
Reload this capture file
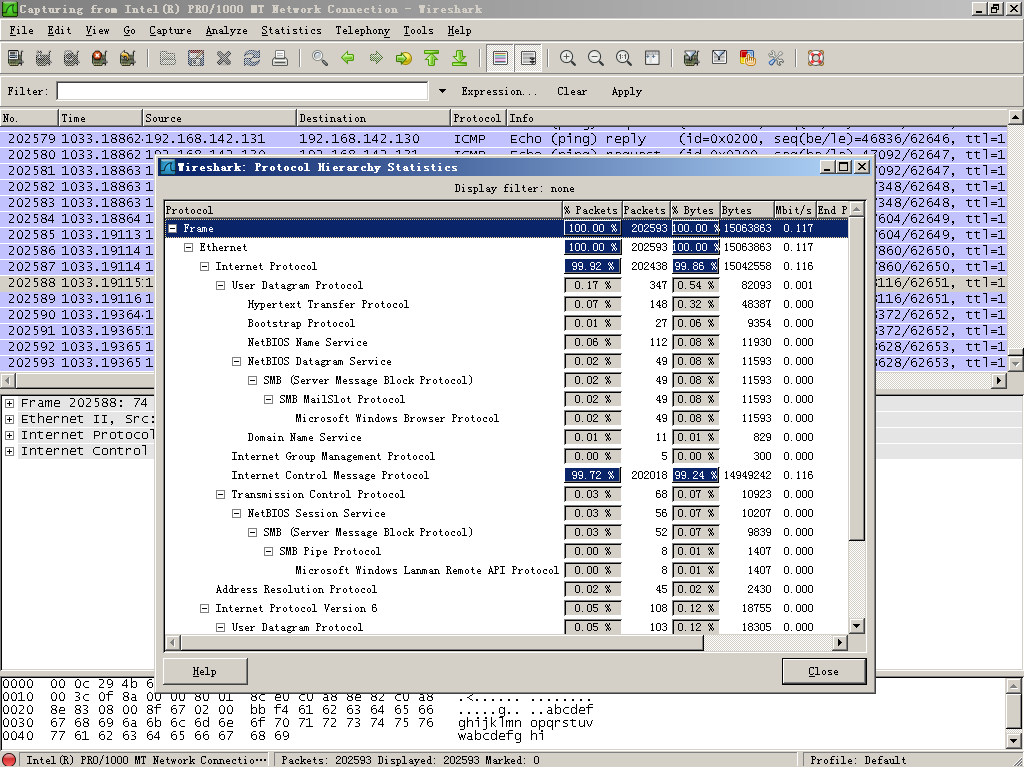pos(252,58)
